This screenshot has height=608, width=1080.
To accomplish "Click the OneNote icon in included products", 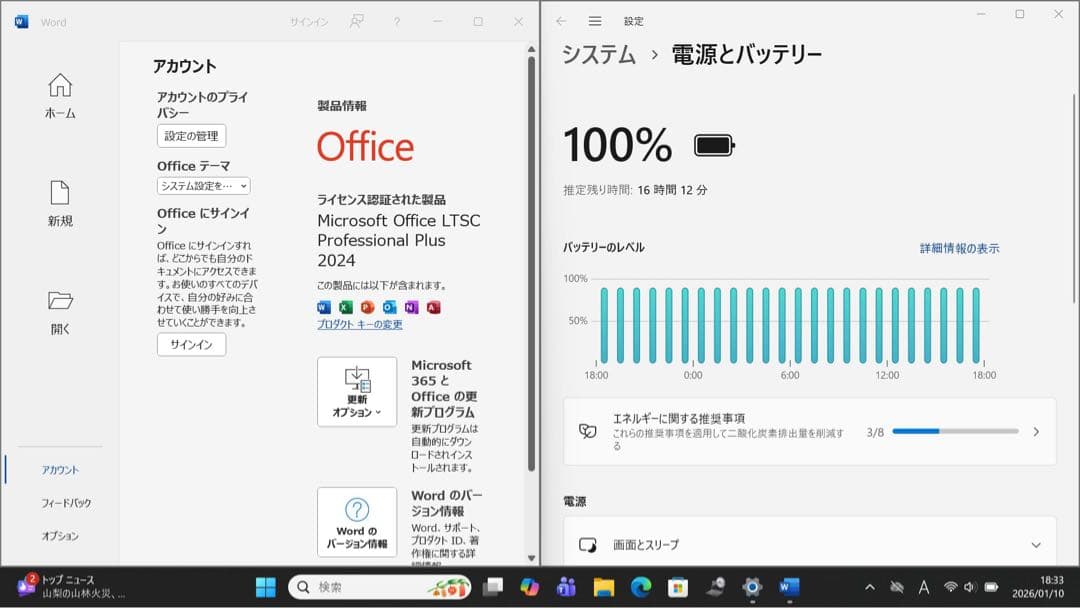I will click(411, 307).
